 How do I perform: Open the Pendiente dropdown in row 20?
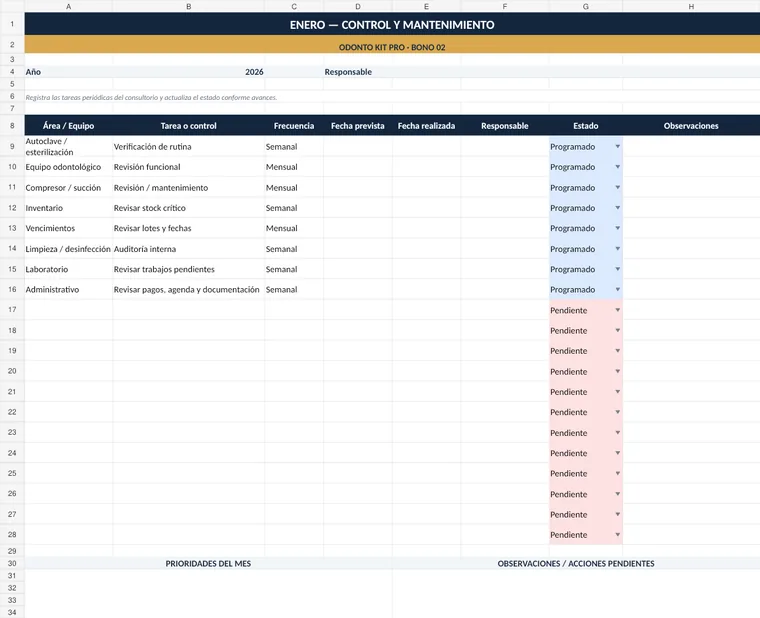(x=618, y=371)
